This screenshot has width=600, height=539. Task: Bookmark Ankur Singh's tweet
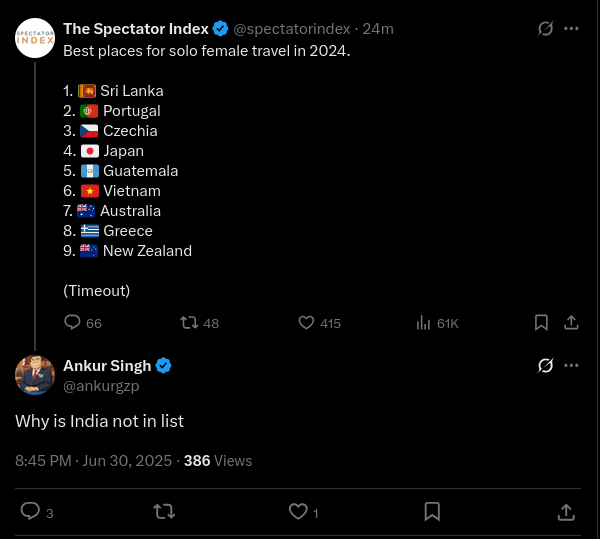(432, 512)
